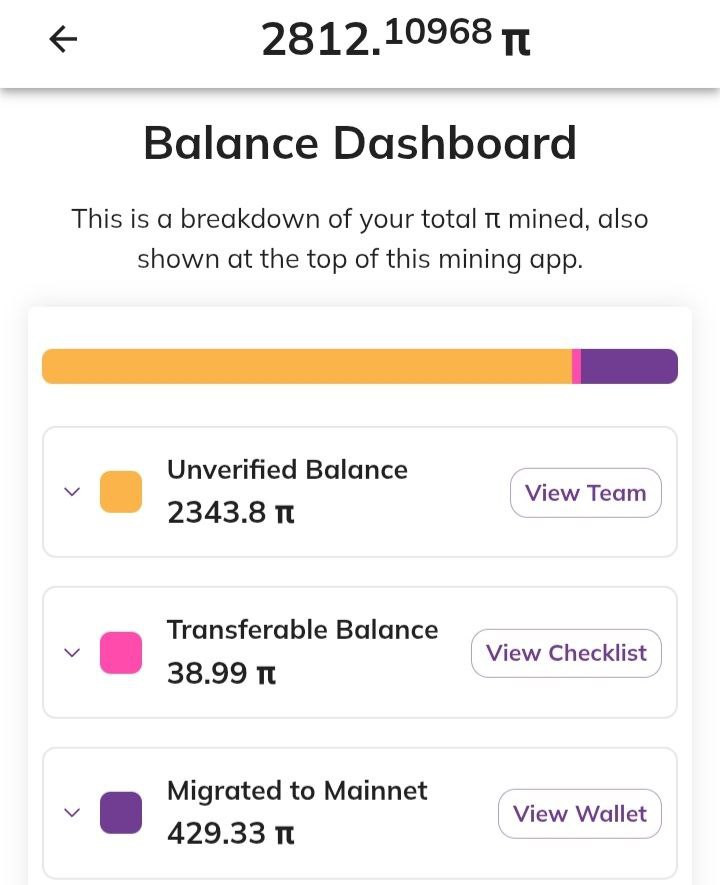
Task: Expand the Migrated to Mainnet chevron
Action: (x=71, y=813)
